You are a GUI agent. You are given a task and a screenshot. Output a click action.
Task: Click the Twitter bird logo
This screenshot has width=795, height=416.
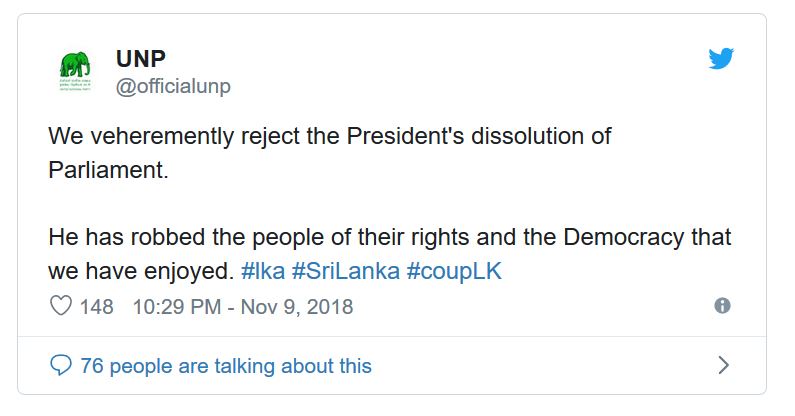721,59
